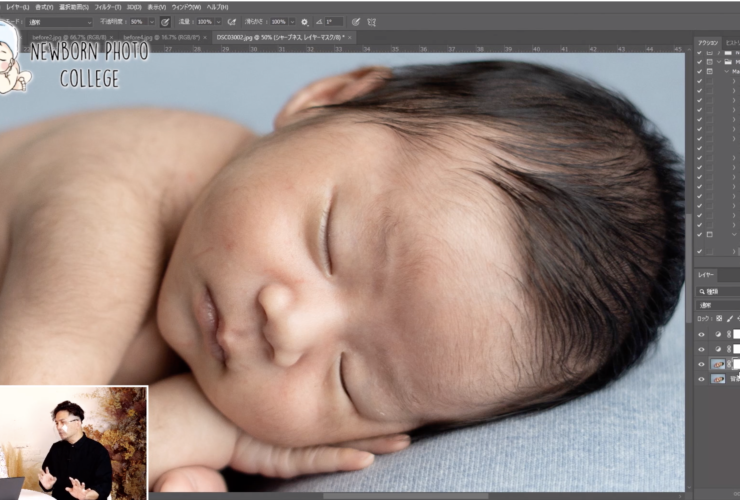Open ウィンドウ(W) menu
This screenshot has width=740, height=500.
tap(186, 7)
